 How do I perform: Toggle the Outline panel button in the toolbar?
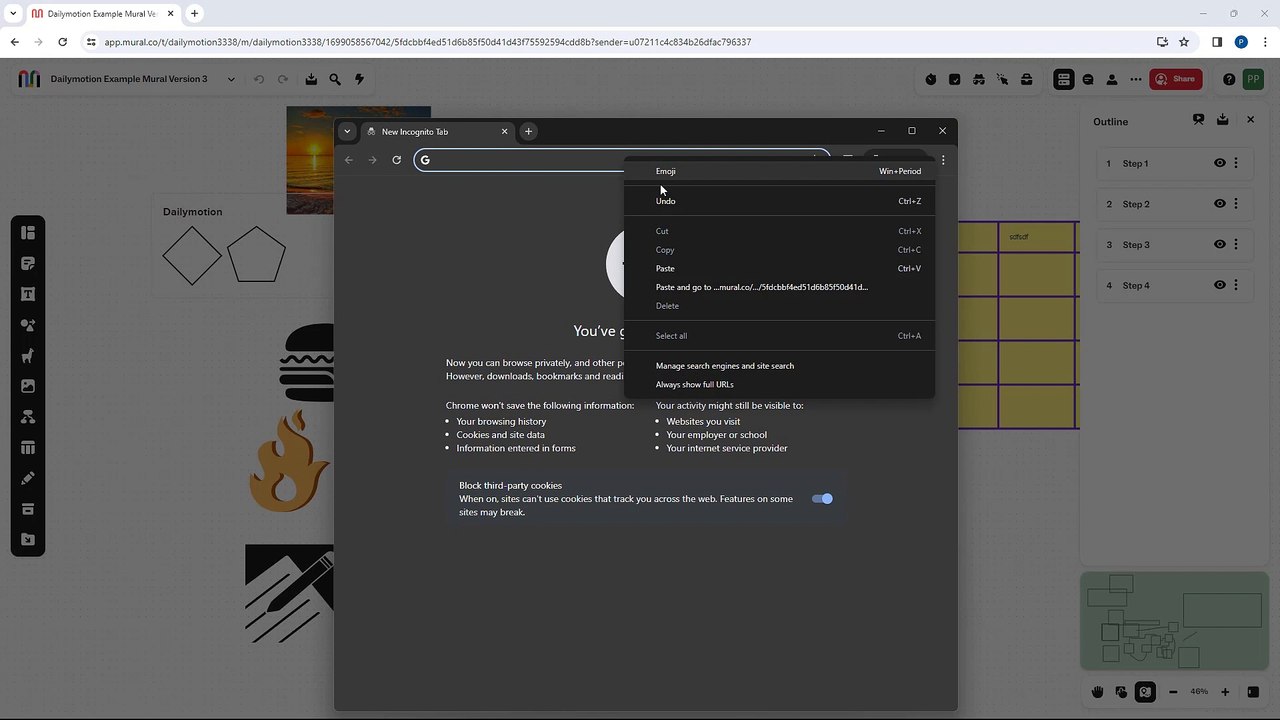pos(1064,79)
